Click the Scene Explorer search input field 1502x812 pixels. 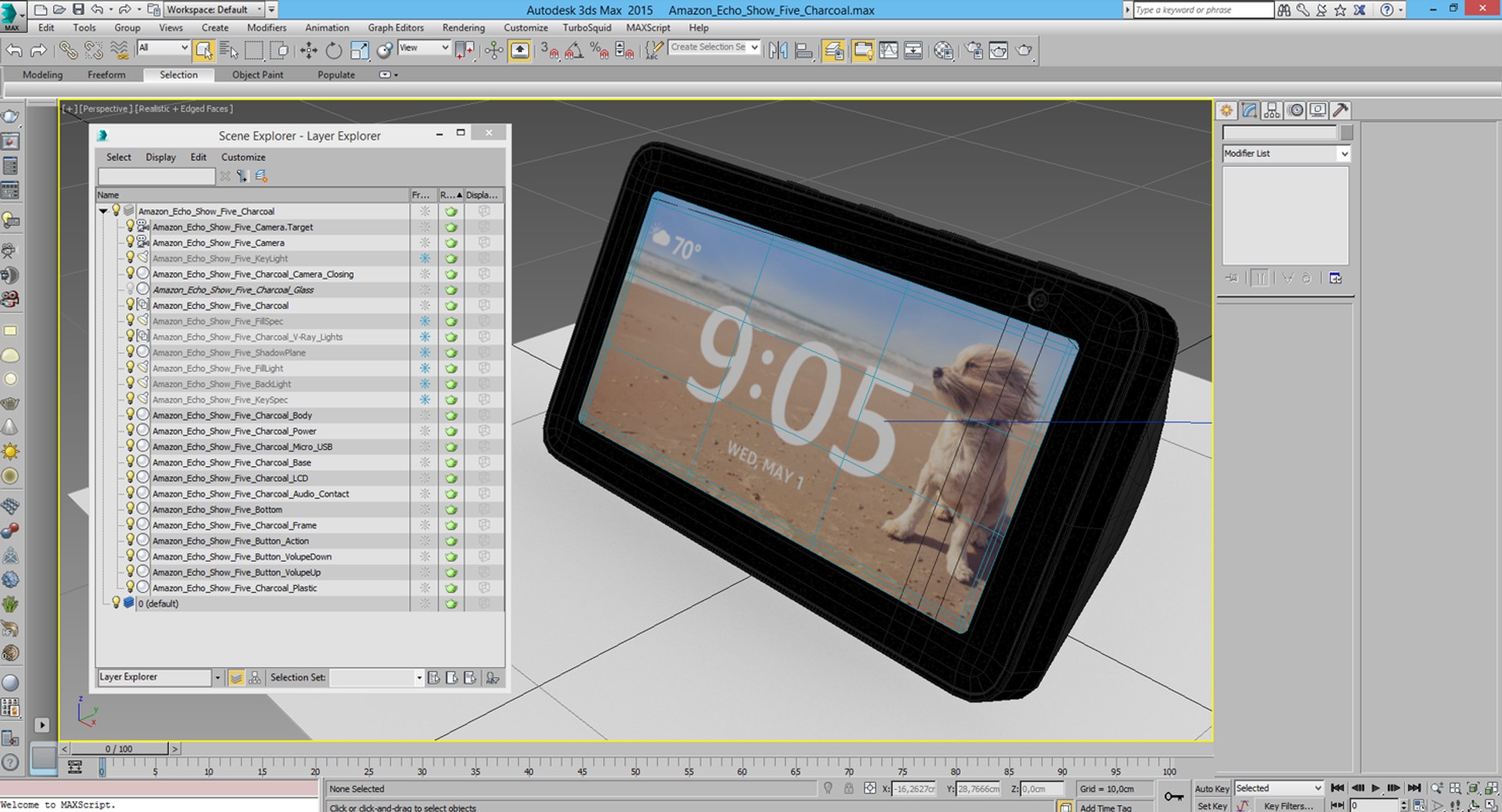[x=156, y=177]
